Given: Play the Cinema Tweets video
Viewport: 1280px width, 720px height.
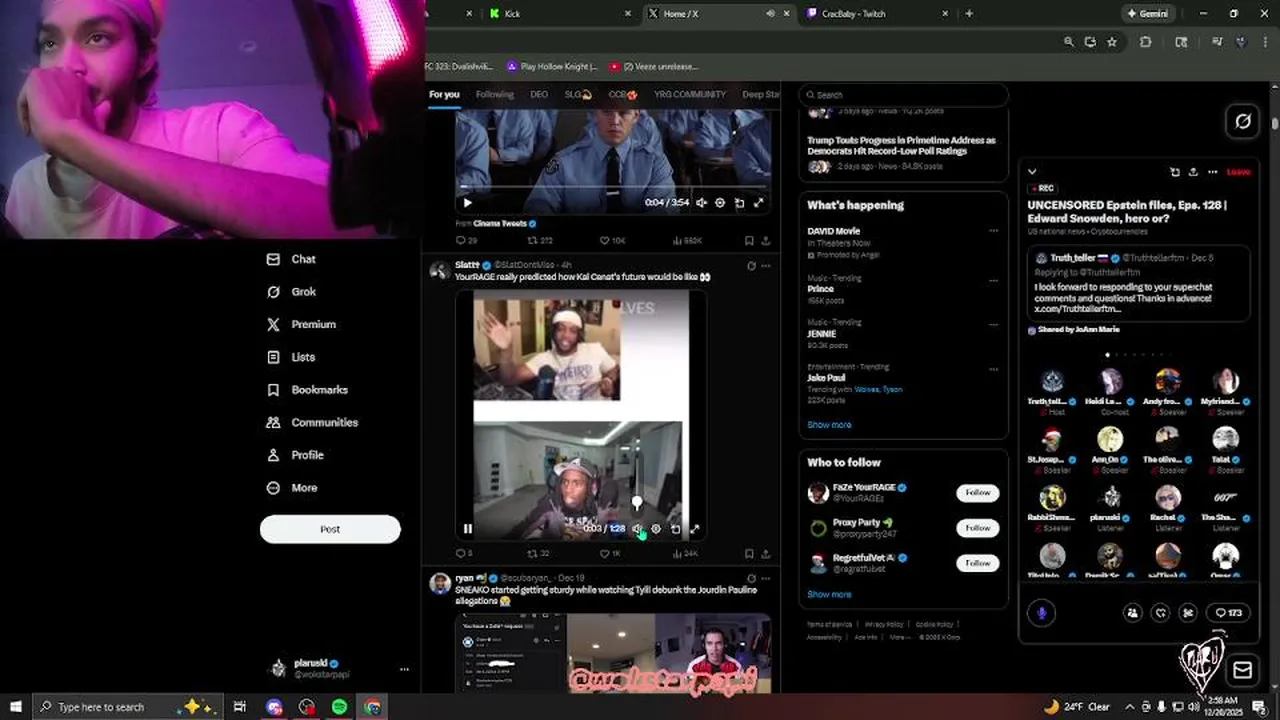Looking at the screenshot, I should pos(467,203).
